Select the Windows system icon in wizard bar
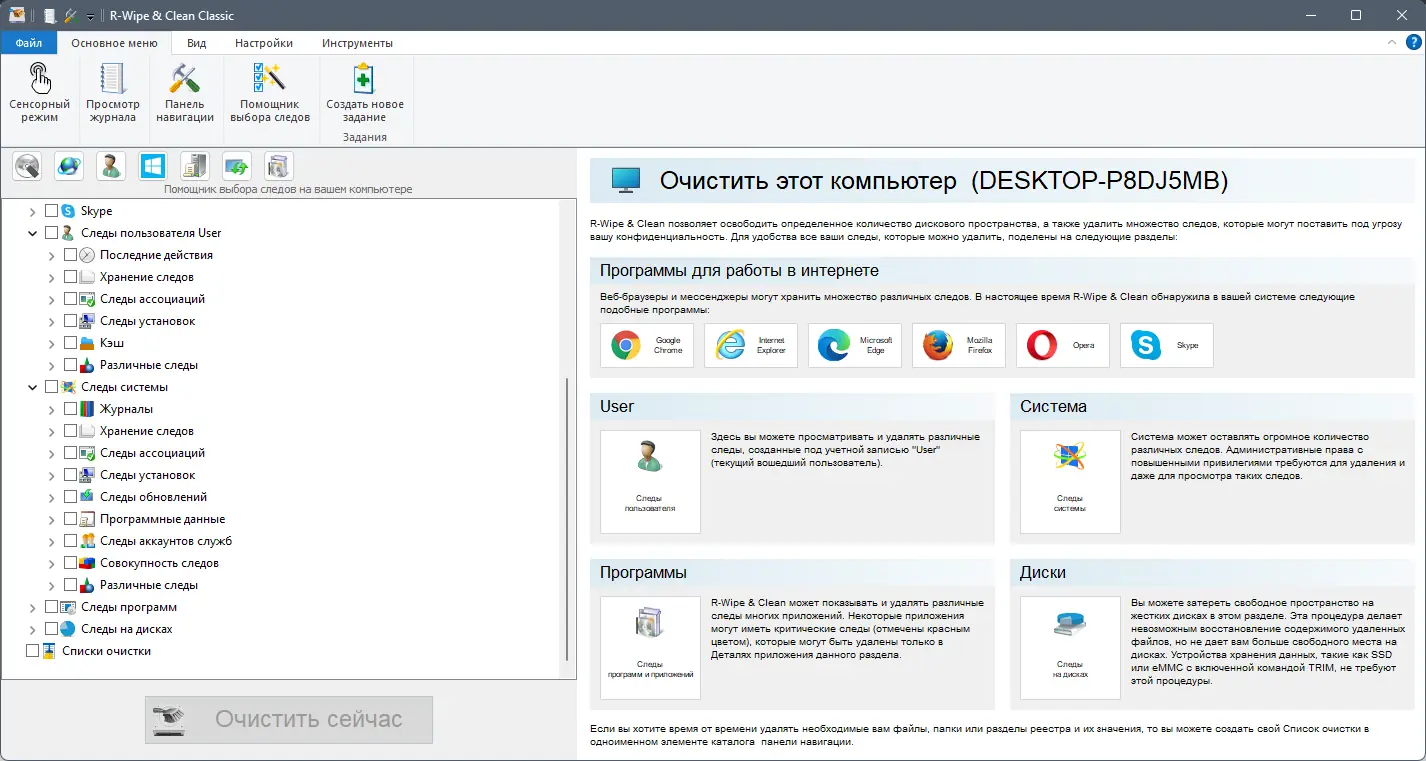 pyautogui.click(x=152, y=165)
